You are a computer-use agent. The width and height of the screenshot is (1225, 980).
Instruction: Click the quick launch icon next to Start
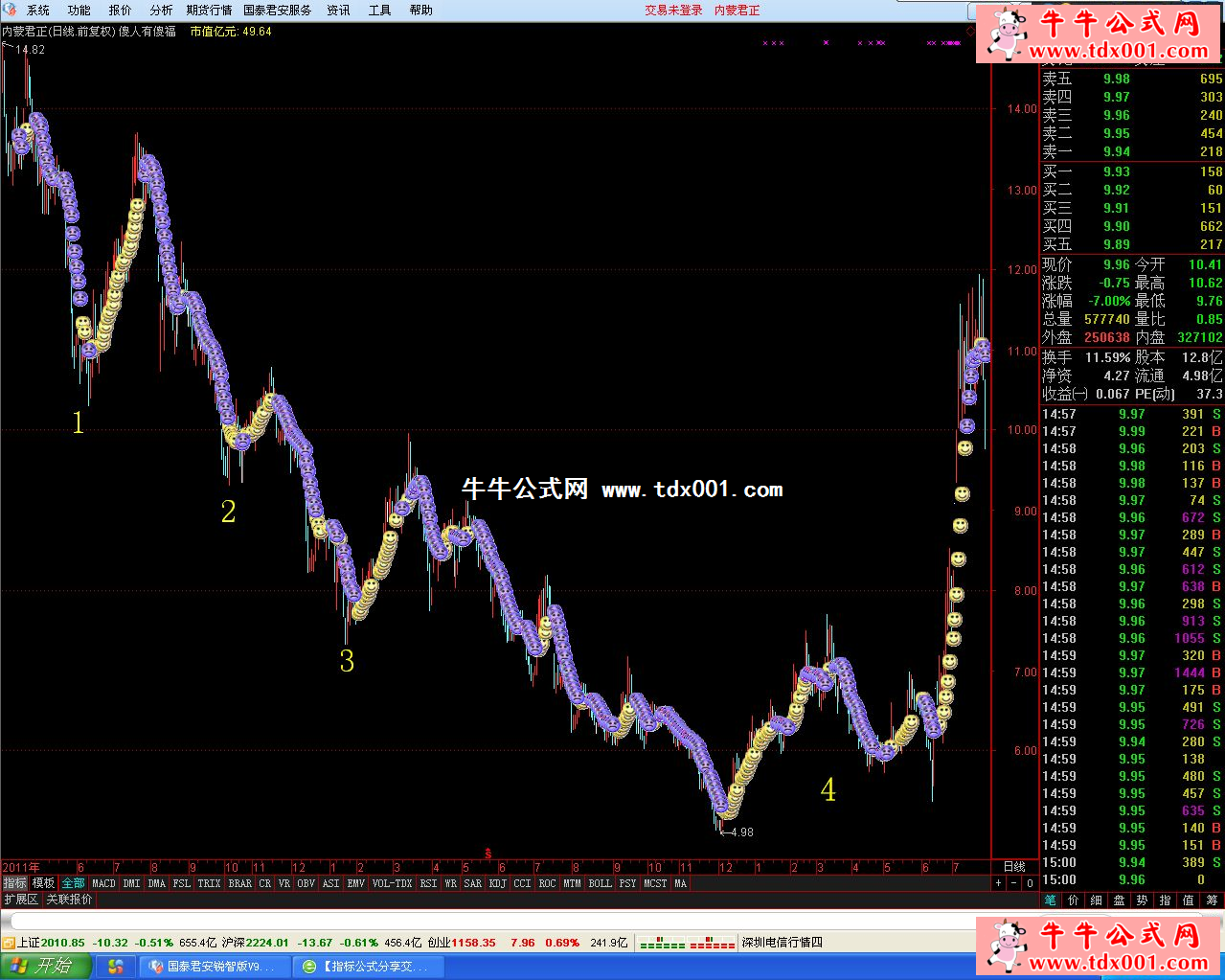point(116,967)
